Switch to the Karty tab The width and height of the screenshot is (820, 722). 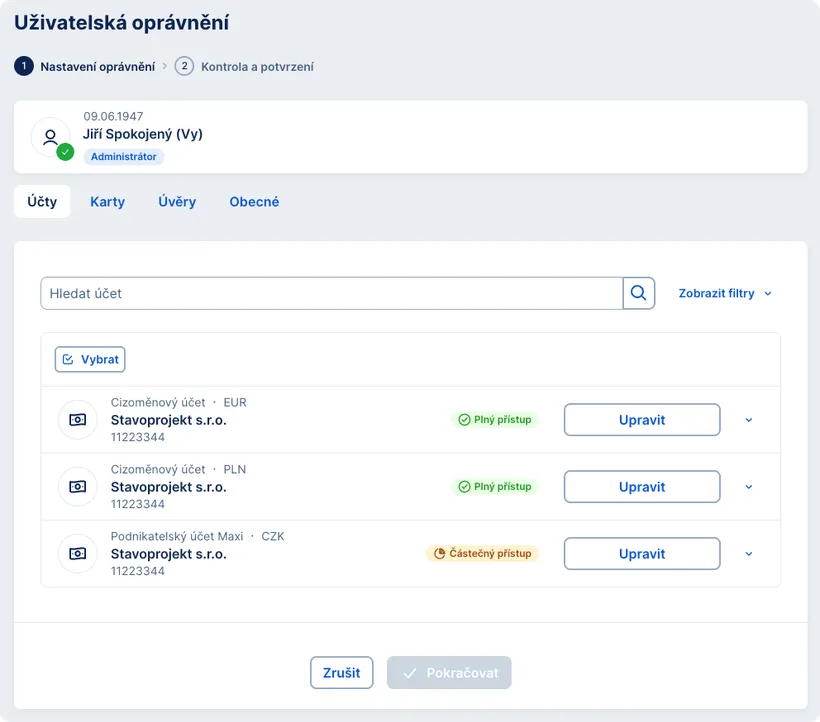coord(107,202)
